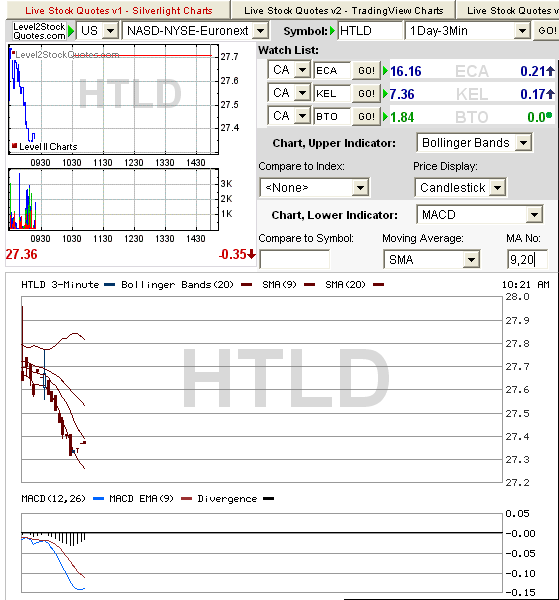This screenshot has height=600, width=559.
Task: Click the GO! button beside timeframe
Action: pos(547,31)
